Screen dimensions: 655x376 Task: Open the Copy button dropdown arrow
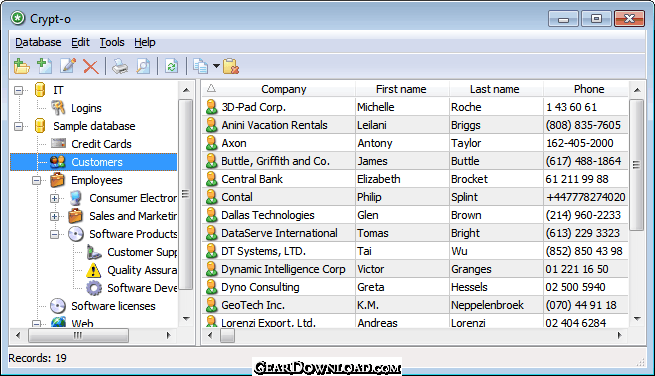(x=216, y=66)
